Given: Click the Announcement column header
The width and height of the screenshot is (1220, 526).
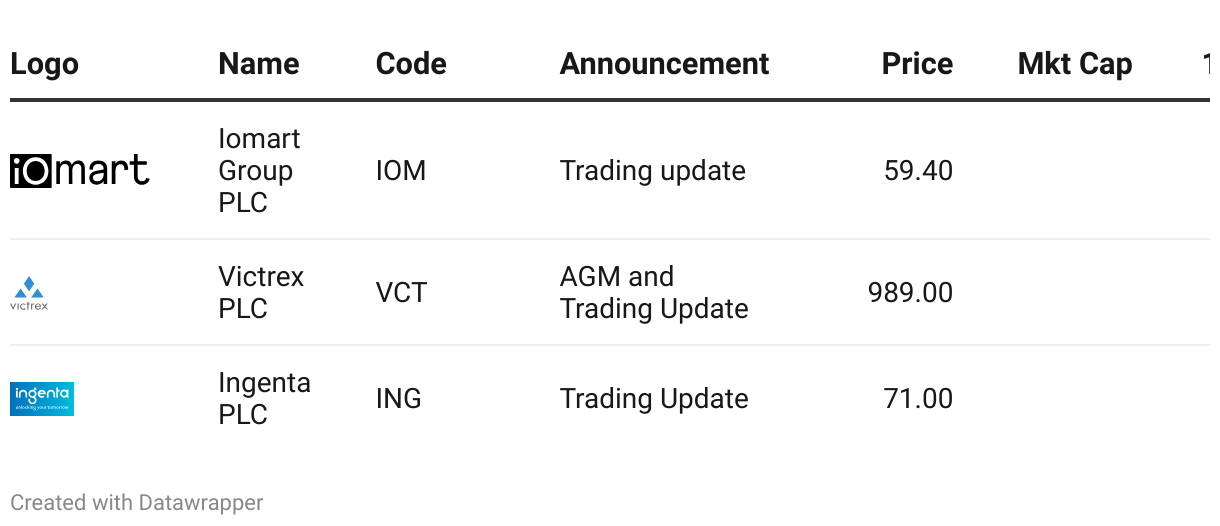Looking at the screenshot, I should pyautogui.click(x=664, y=64).
